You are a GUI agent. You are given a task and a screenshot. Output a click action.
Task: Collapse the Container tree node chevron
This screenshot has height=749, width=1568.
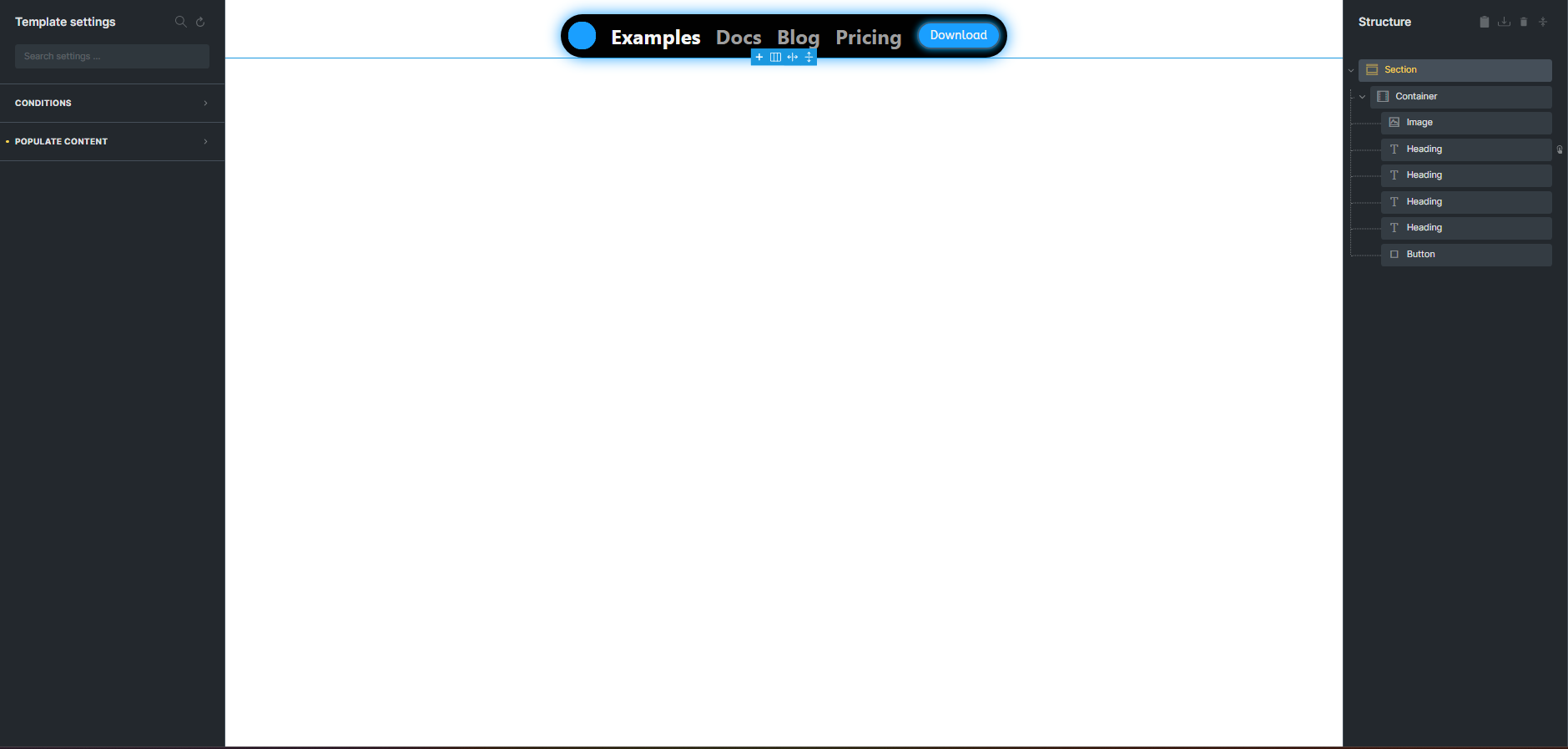pyautogui.click(x=1363, y=97)
